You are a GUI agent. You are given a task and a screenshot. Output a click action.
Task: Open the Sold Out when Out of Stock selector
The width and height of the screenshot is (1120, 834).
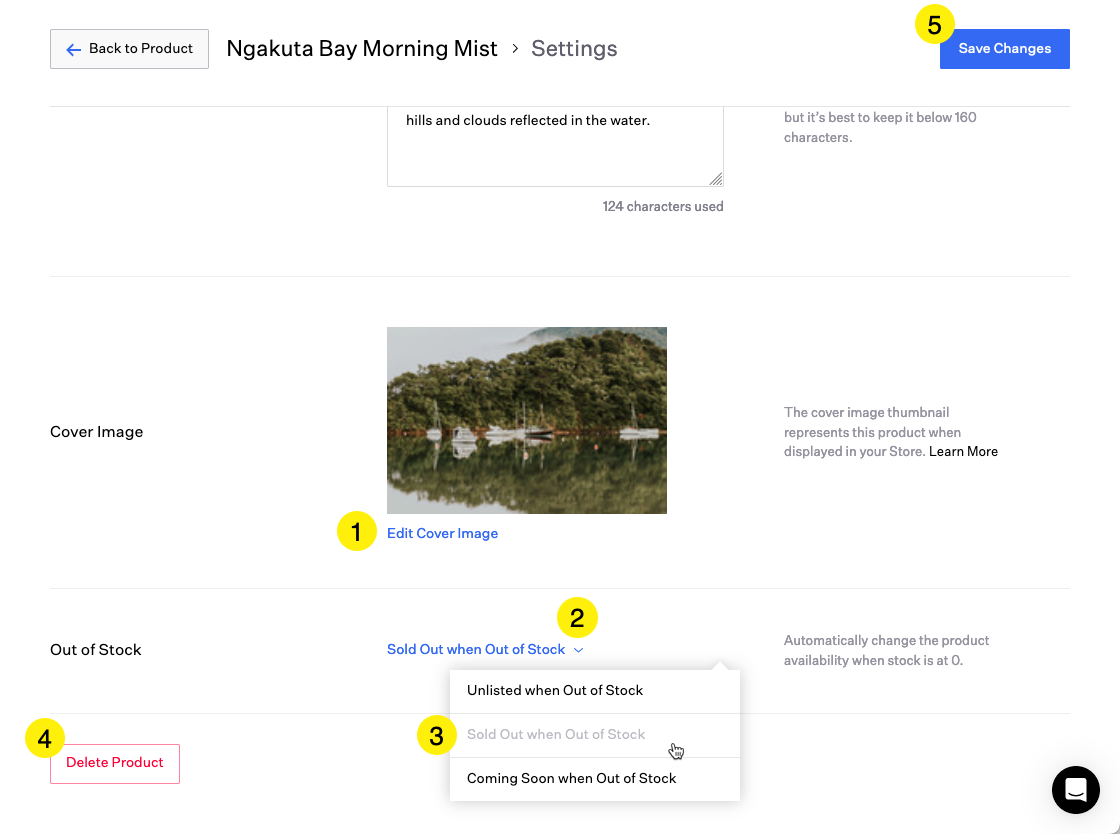(476, 650)
